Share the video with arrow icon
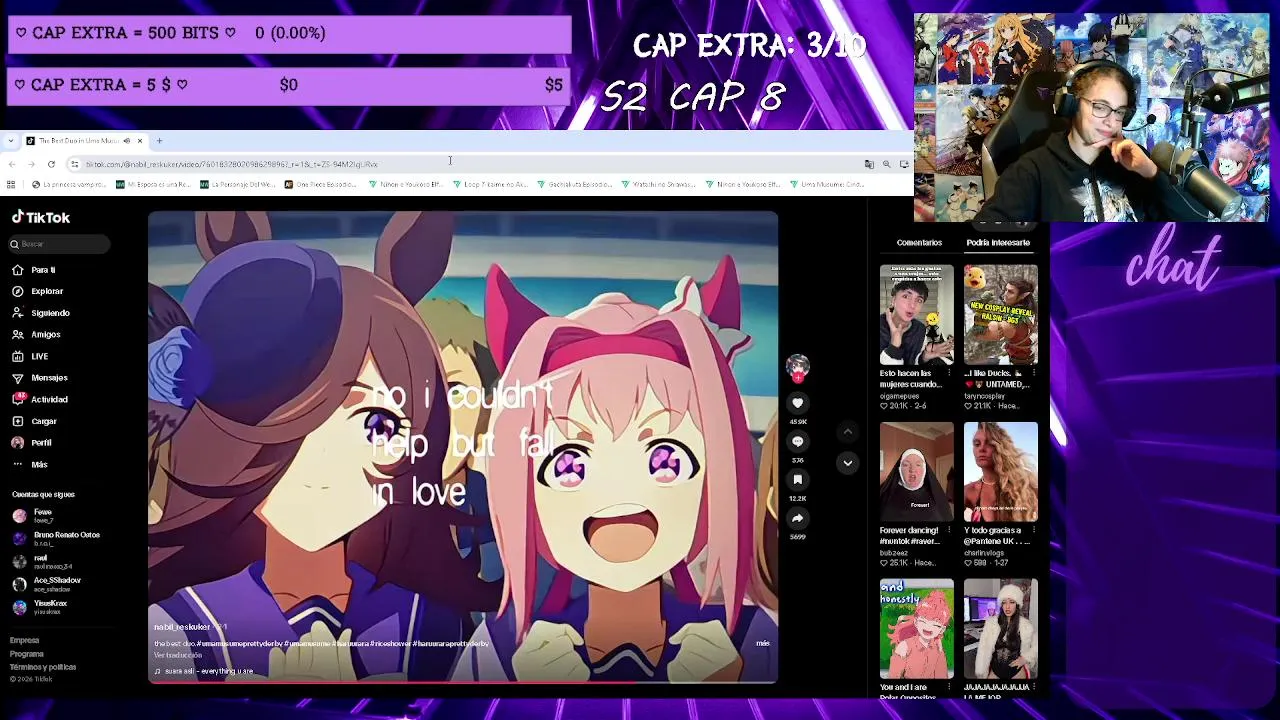The height and width of the screenshot is (720, 1280). click(x=797, y=518)
